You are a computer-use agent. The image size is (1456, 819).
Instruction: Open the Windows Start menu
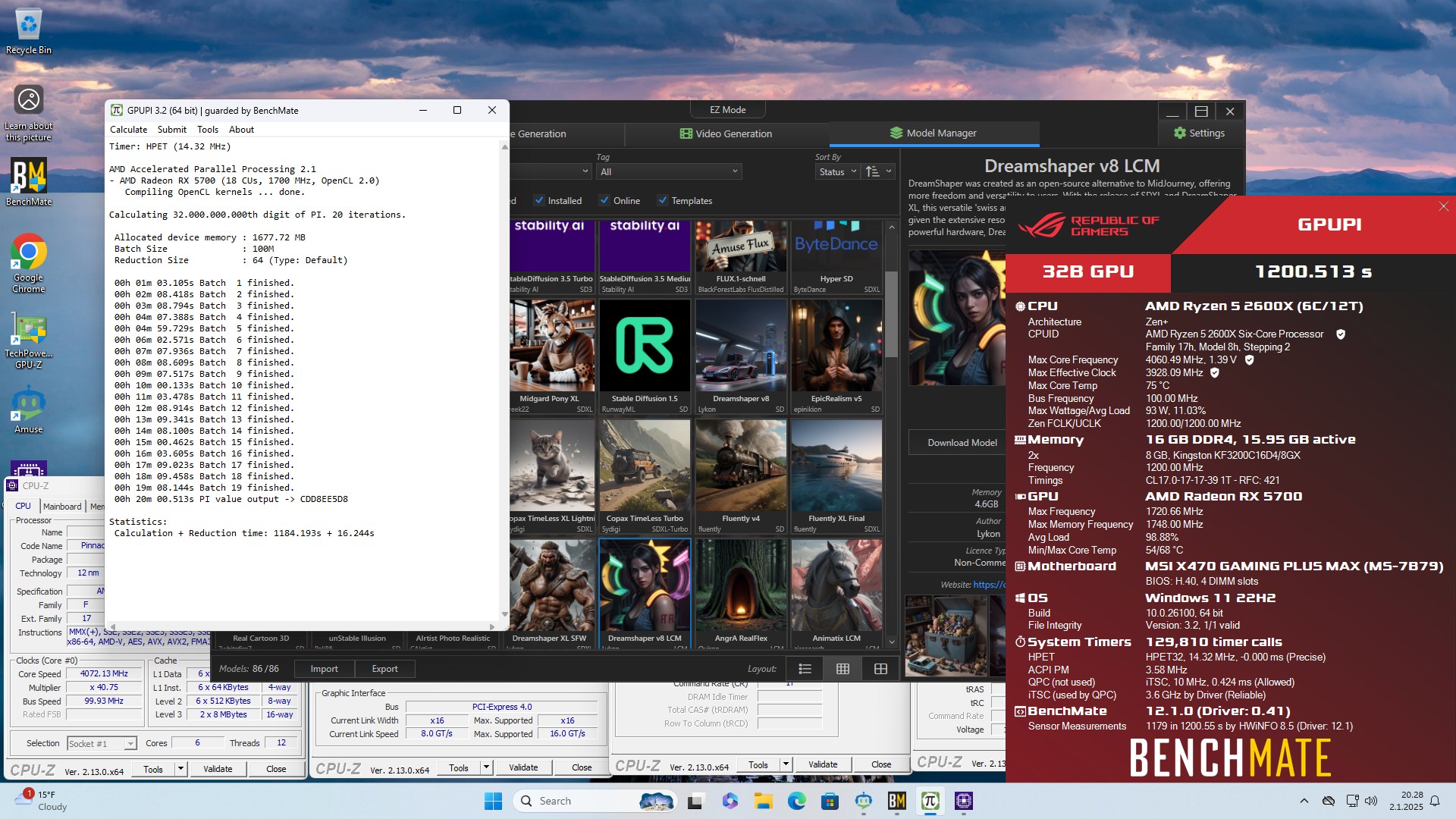493,801
